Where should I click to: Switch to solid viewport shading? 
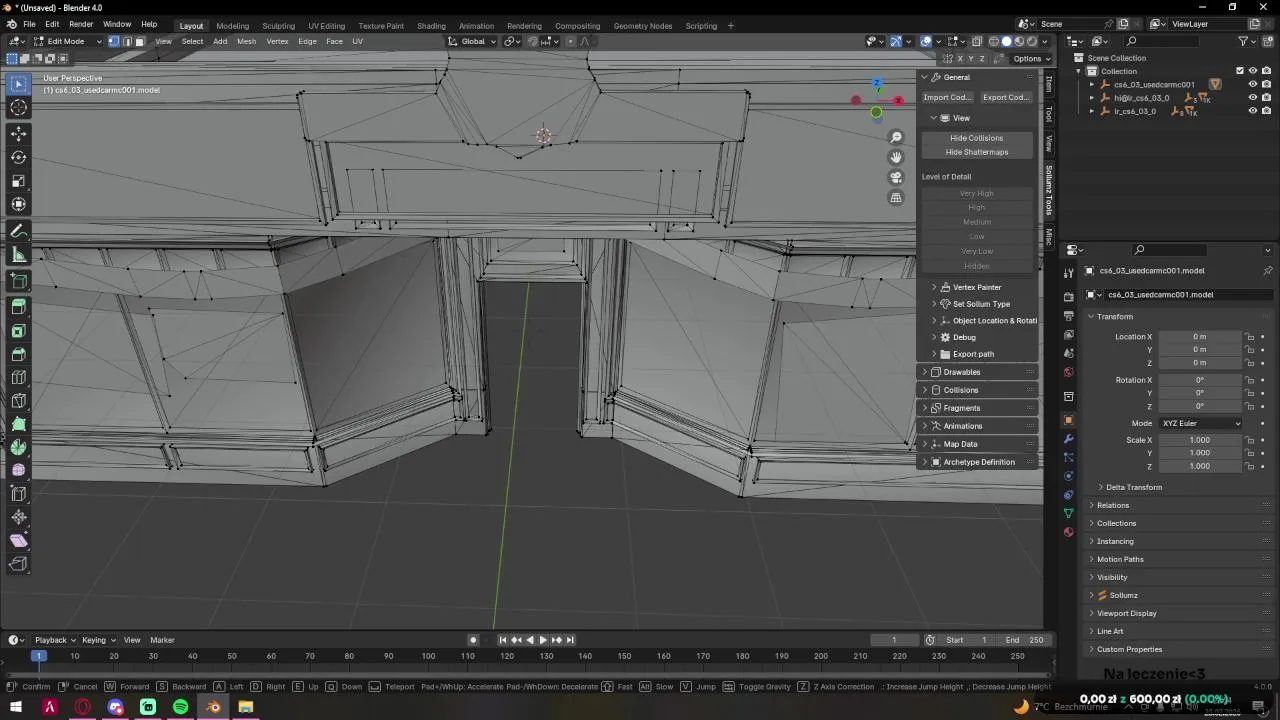(x=1006, y=41)
